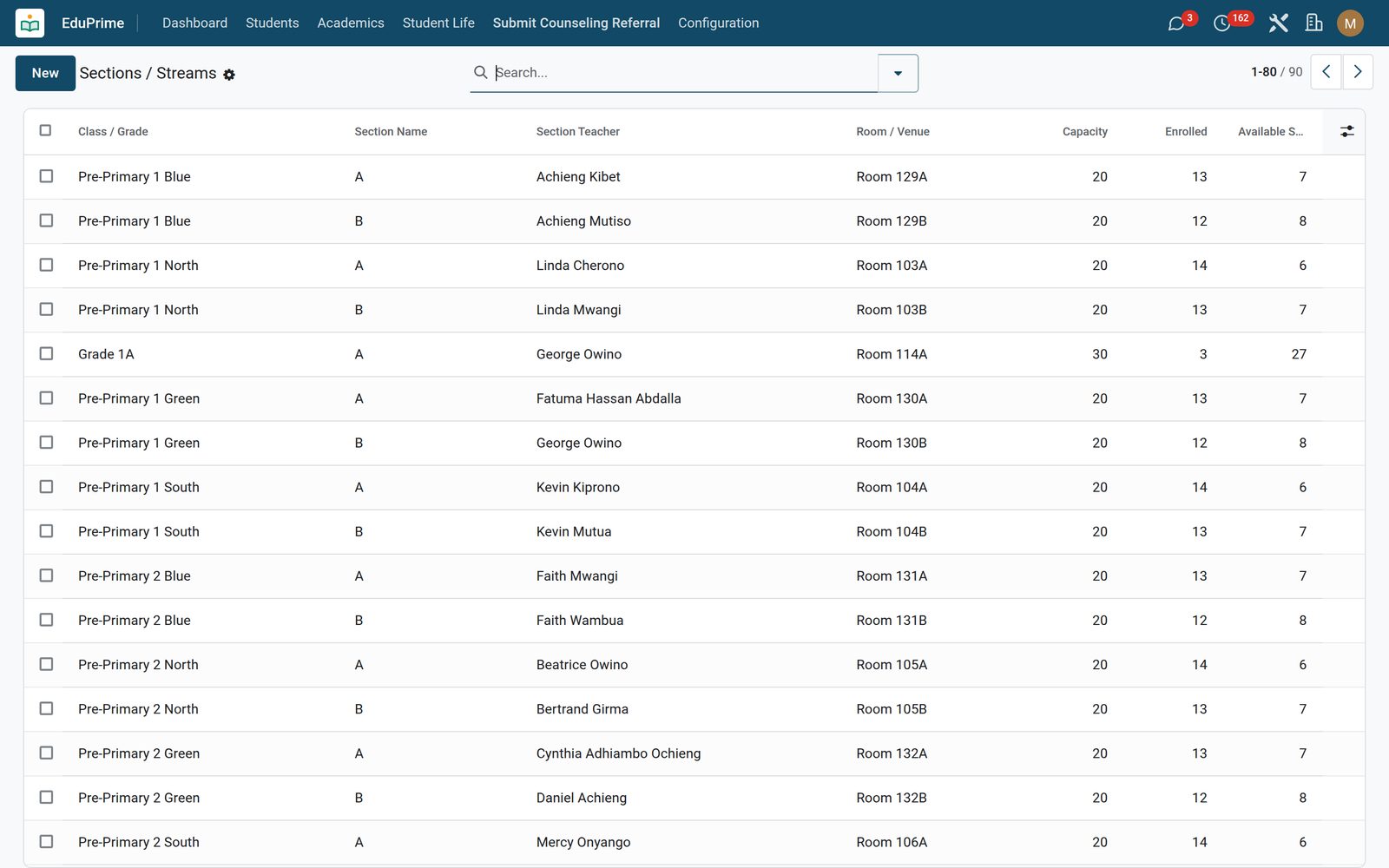Click the gear icon beside Sections / Streams

(229, 75)
